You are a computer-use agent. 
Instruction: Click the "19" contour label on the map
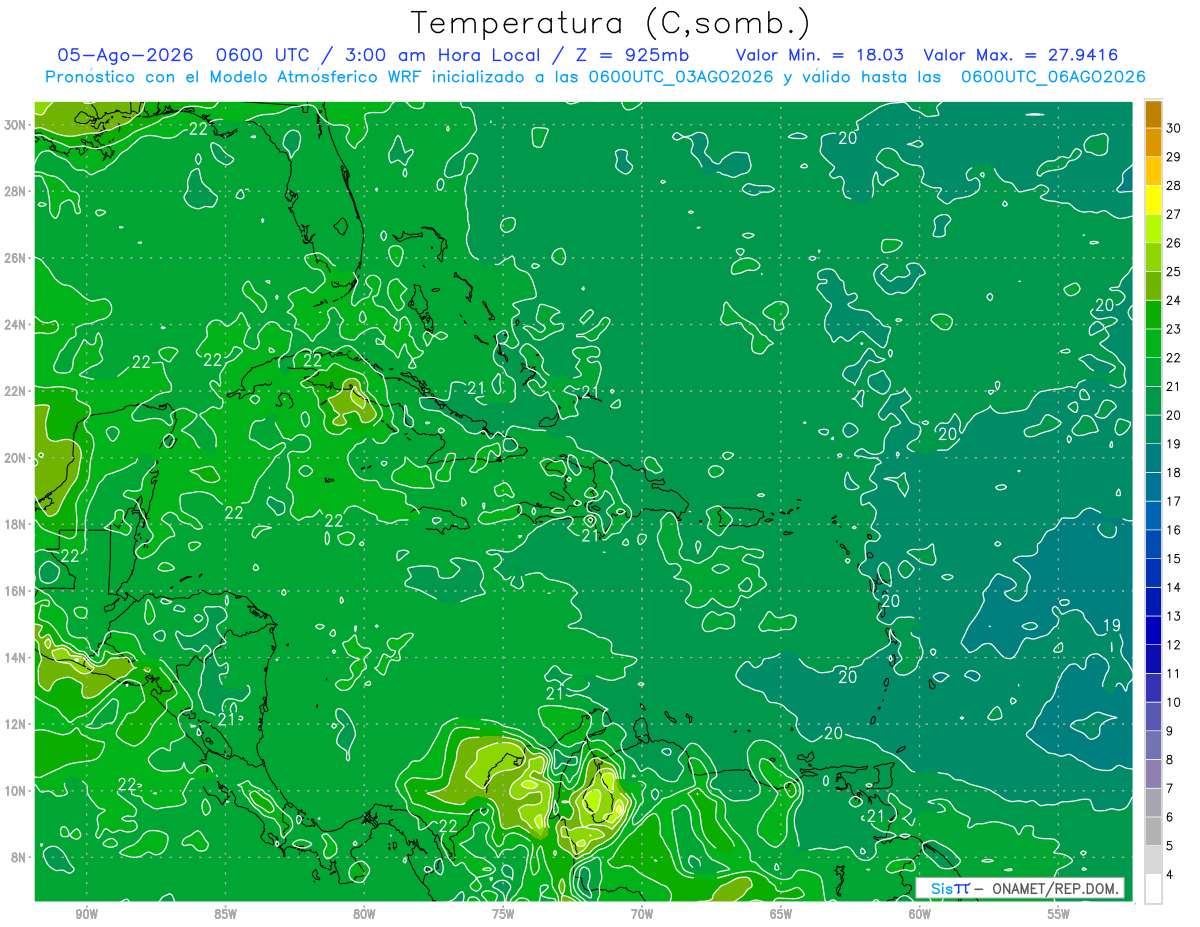pyautogui.click(x=1111, y=626)
